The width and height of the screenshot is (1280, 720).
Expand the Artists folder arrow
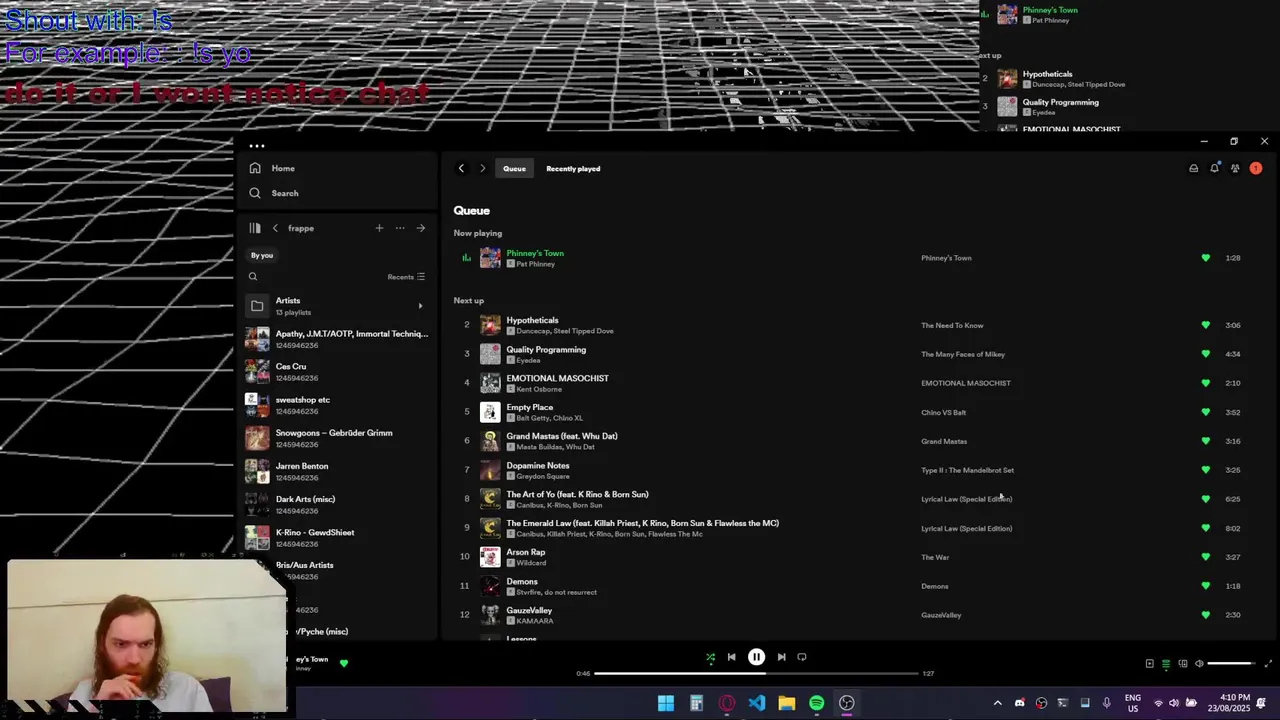(420, 306)
